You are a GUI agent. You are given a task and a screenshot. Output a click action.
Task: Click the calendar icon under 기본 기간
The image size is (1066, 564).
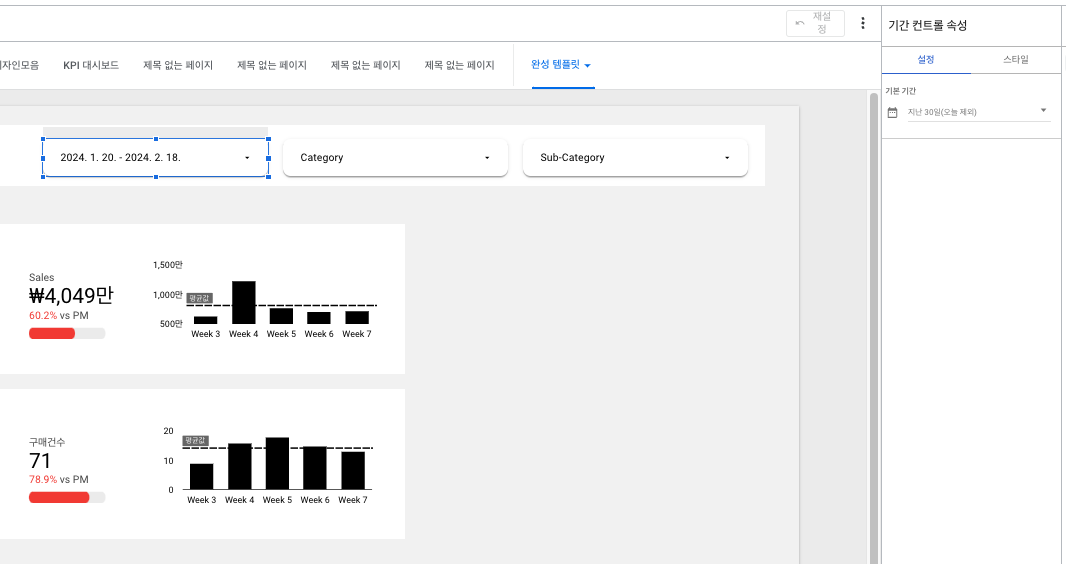coord(893,113)
